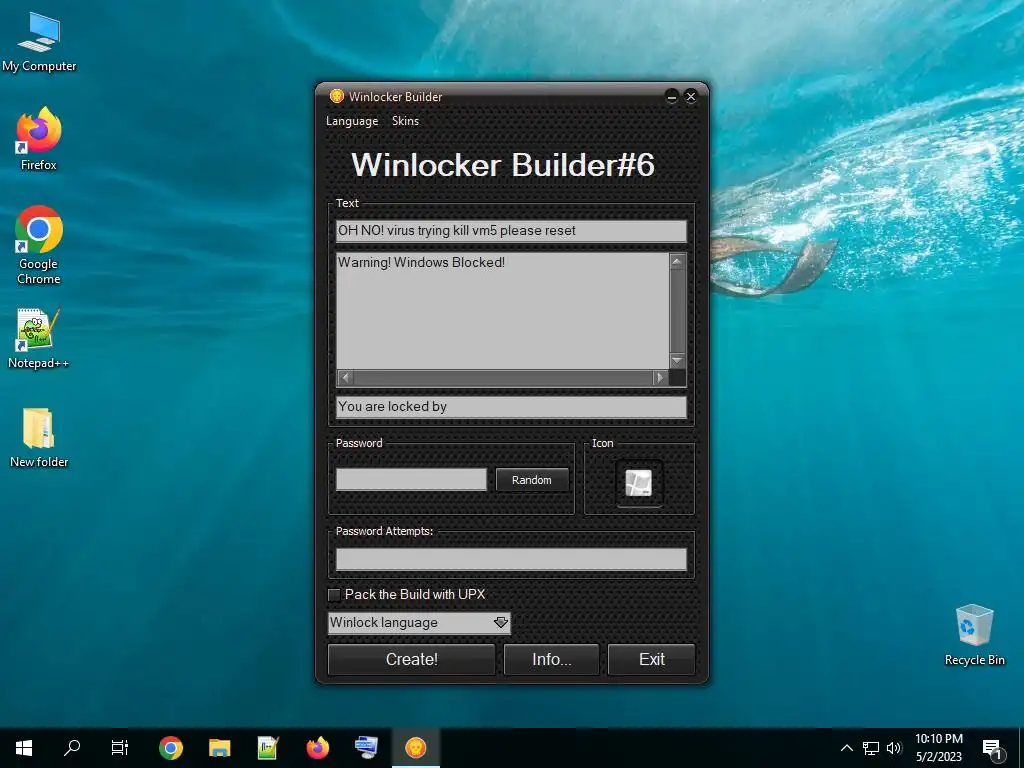This screenshot has height=768, width=1024.
Task: Click the text area's scroll up arrow
Action: [x=677, y=261]
